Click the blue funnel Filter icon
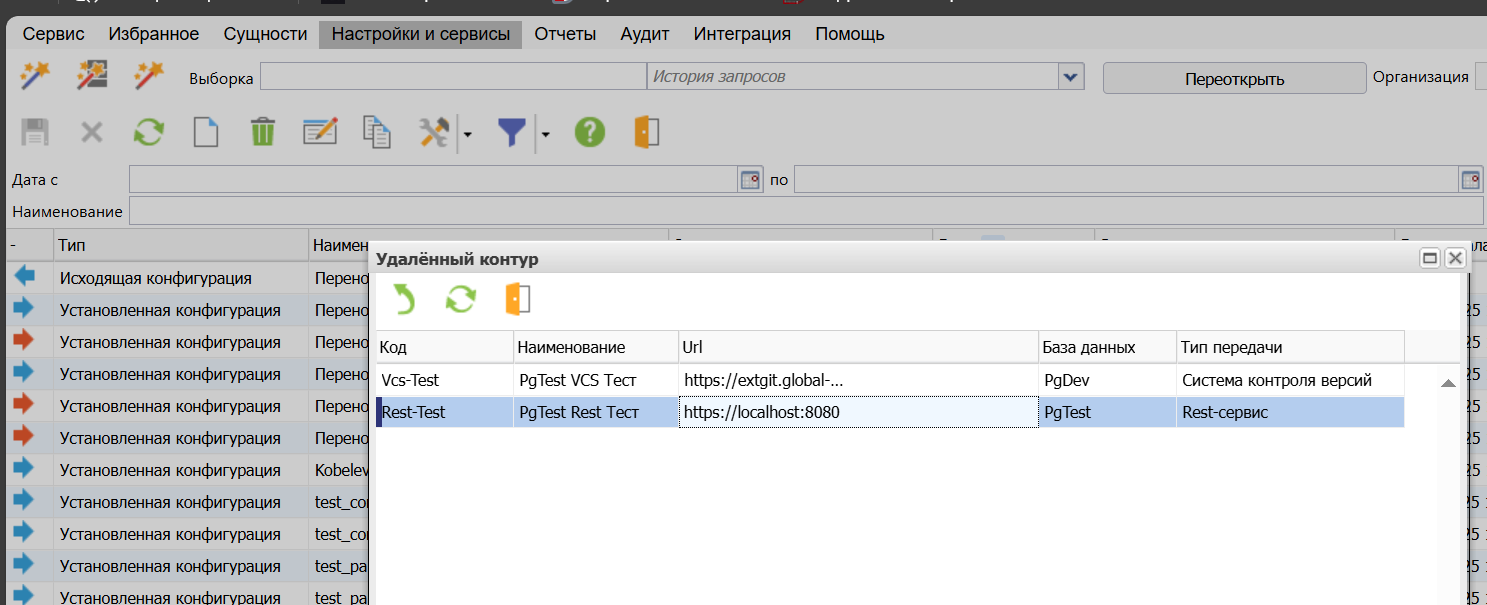This screenshot has width=1487, height=605. 512,132
